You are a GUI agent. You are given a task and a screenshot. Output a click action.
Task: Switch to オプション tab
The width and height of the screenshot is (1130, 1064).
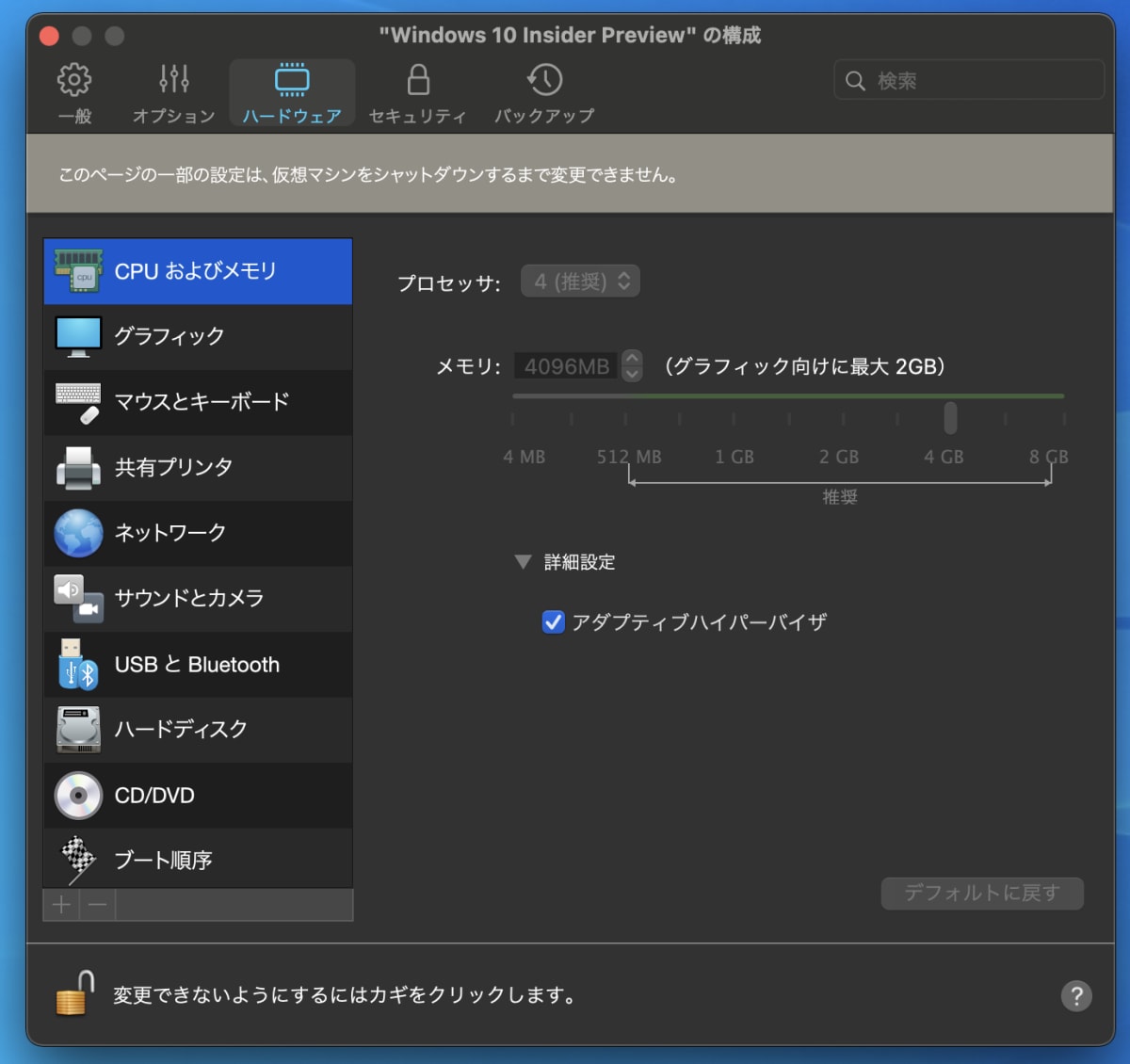174,93
